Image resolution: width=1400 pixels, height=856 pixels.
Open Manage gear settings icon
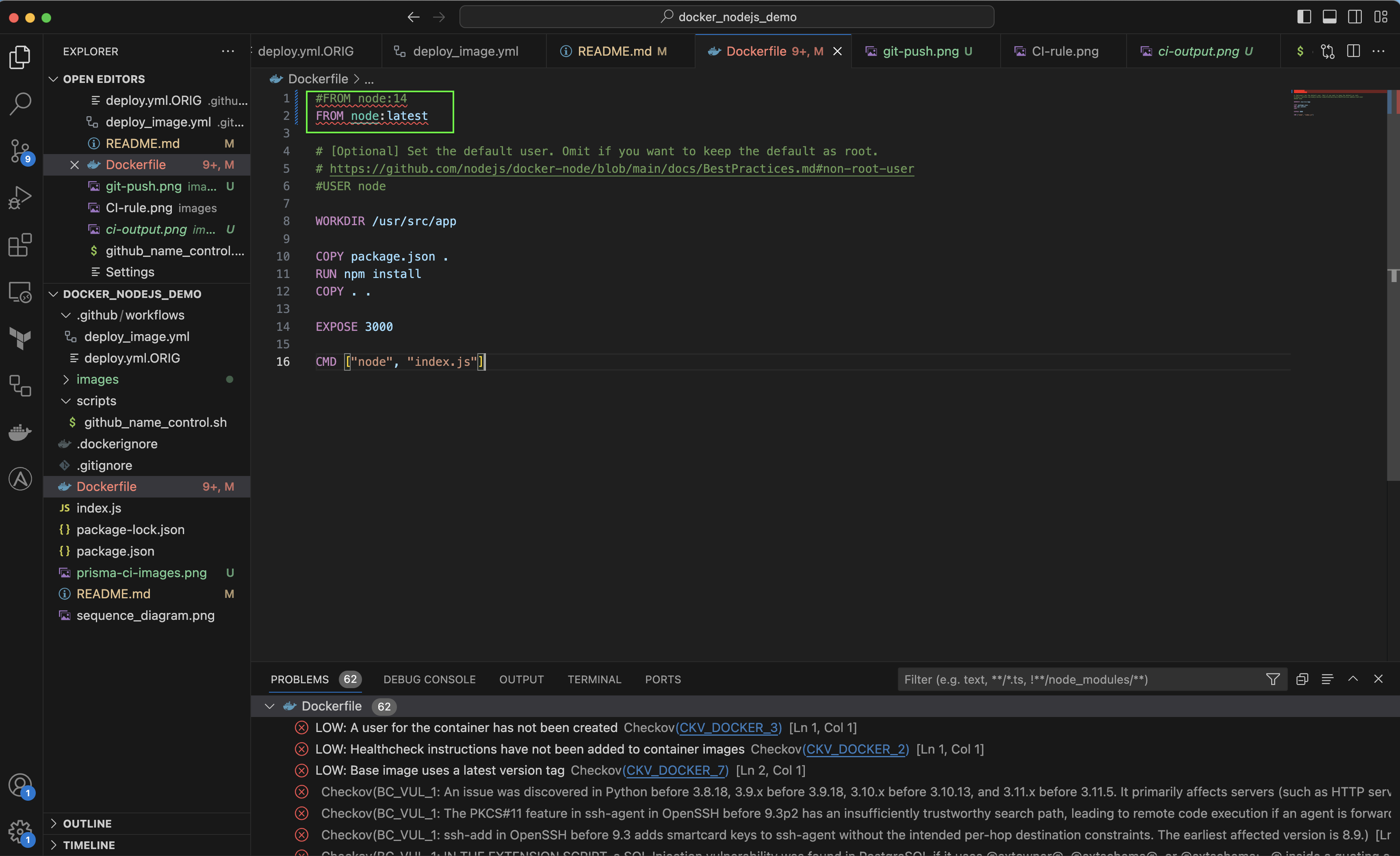click(20, 832)
